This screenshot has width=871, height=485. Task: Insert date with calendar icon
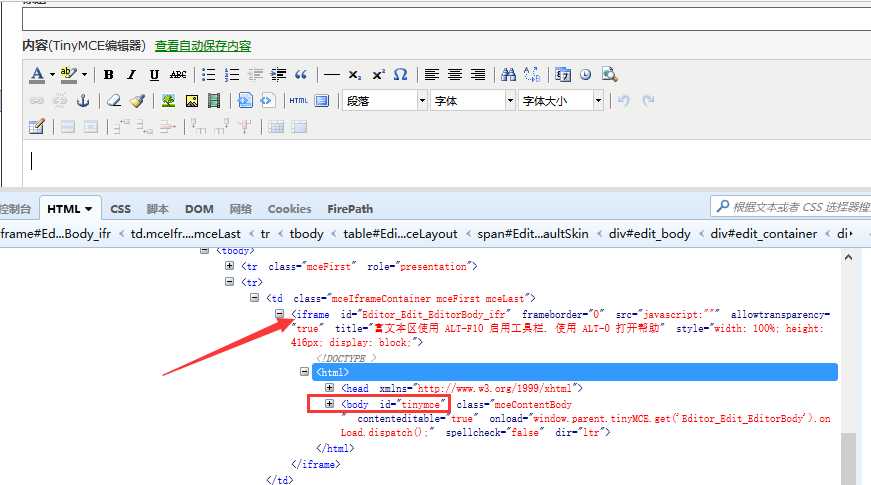pyautogui.click(x=563, y=75)
